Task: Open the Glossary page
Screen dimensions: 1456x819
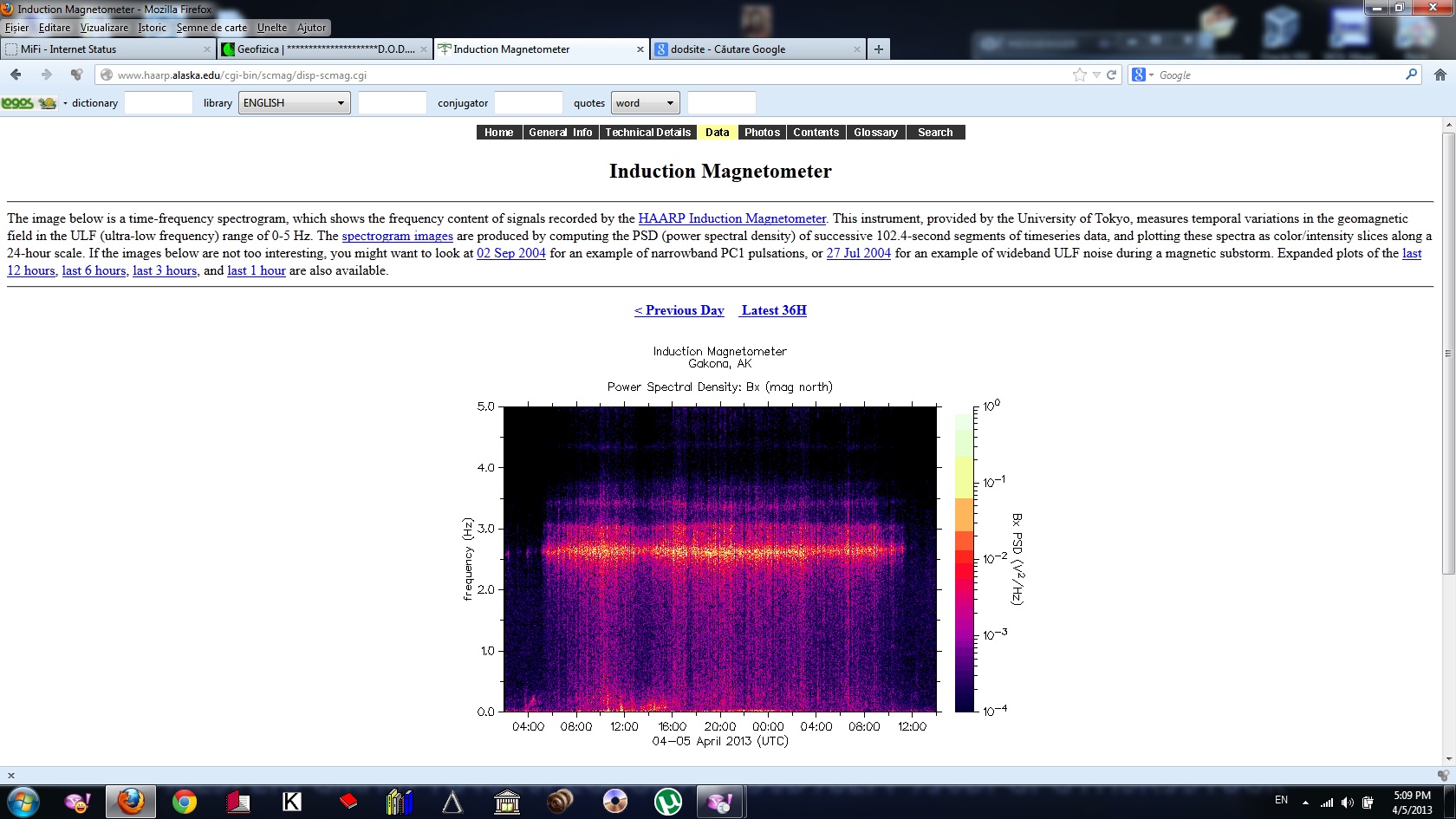Action: (x=876, y=133)
